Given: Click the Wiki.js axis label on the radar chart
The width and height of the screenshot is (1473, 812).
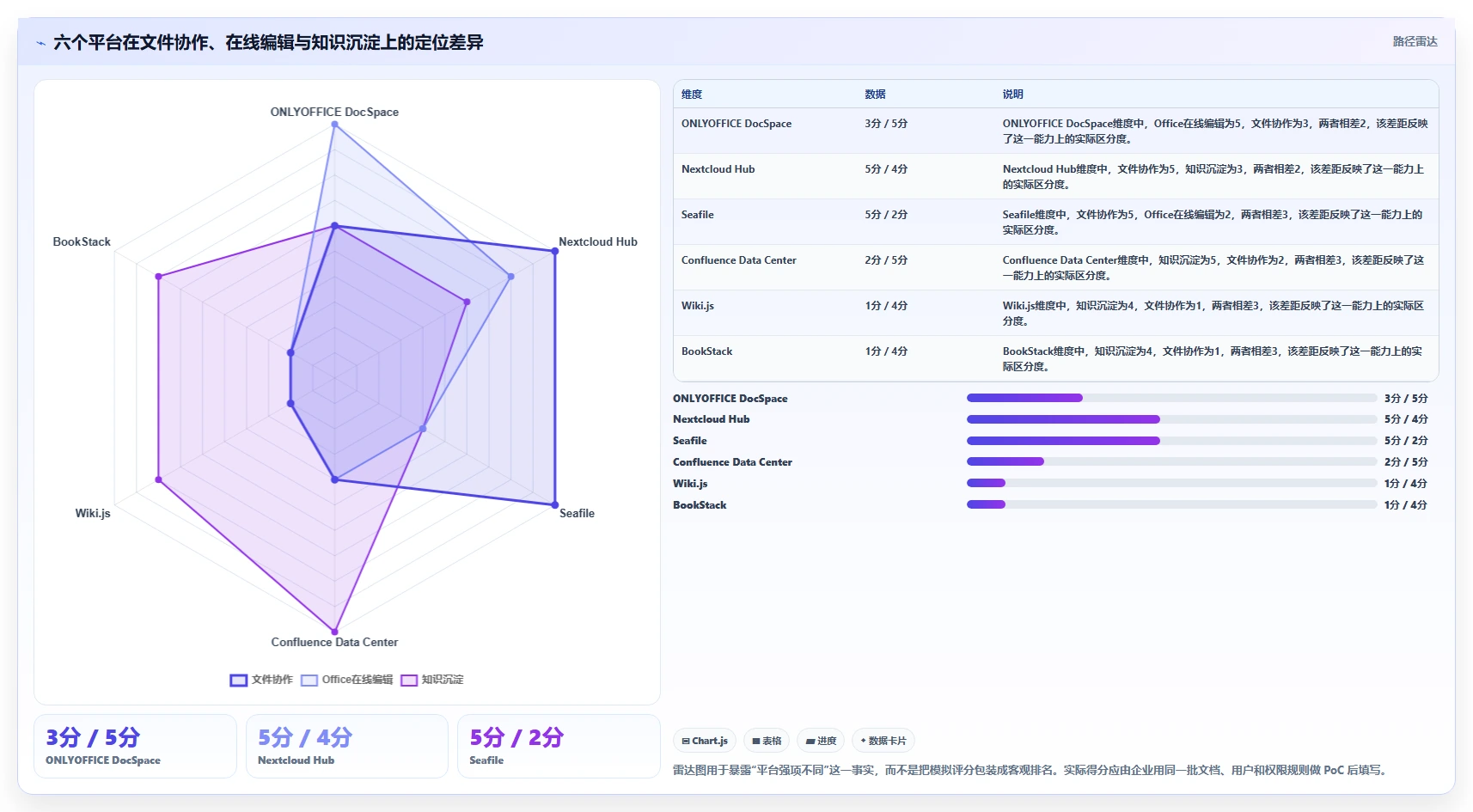Looking at the screenshot, I should click(93, 513).
